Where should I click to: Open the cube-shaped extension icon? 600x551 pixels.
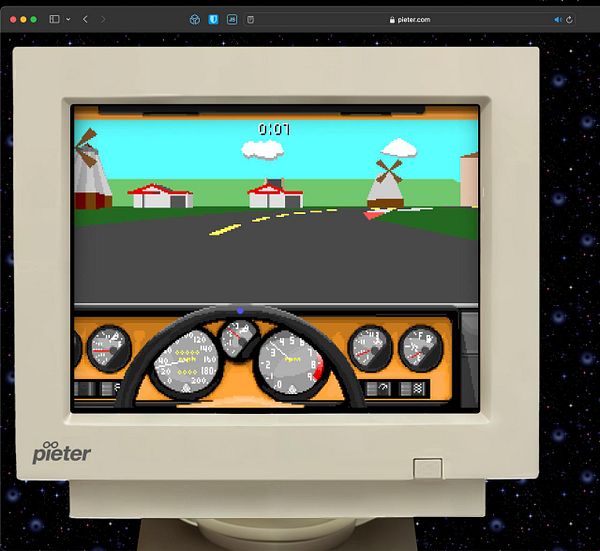(x=195, y=20)
